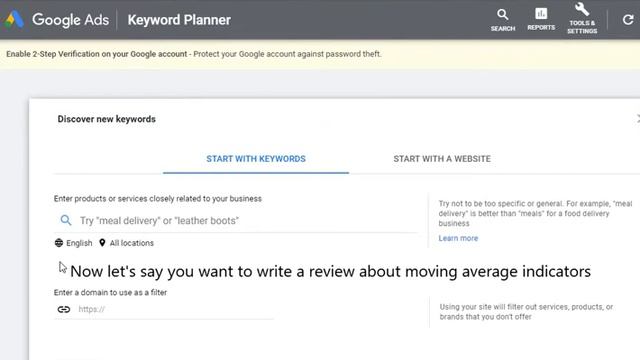Click the Keyword Planner title

tap(179, 20)
